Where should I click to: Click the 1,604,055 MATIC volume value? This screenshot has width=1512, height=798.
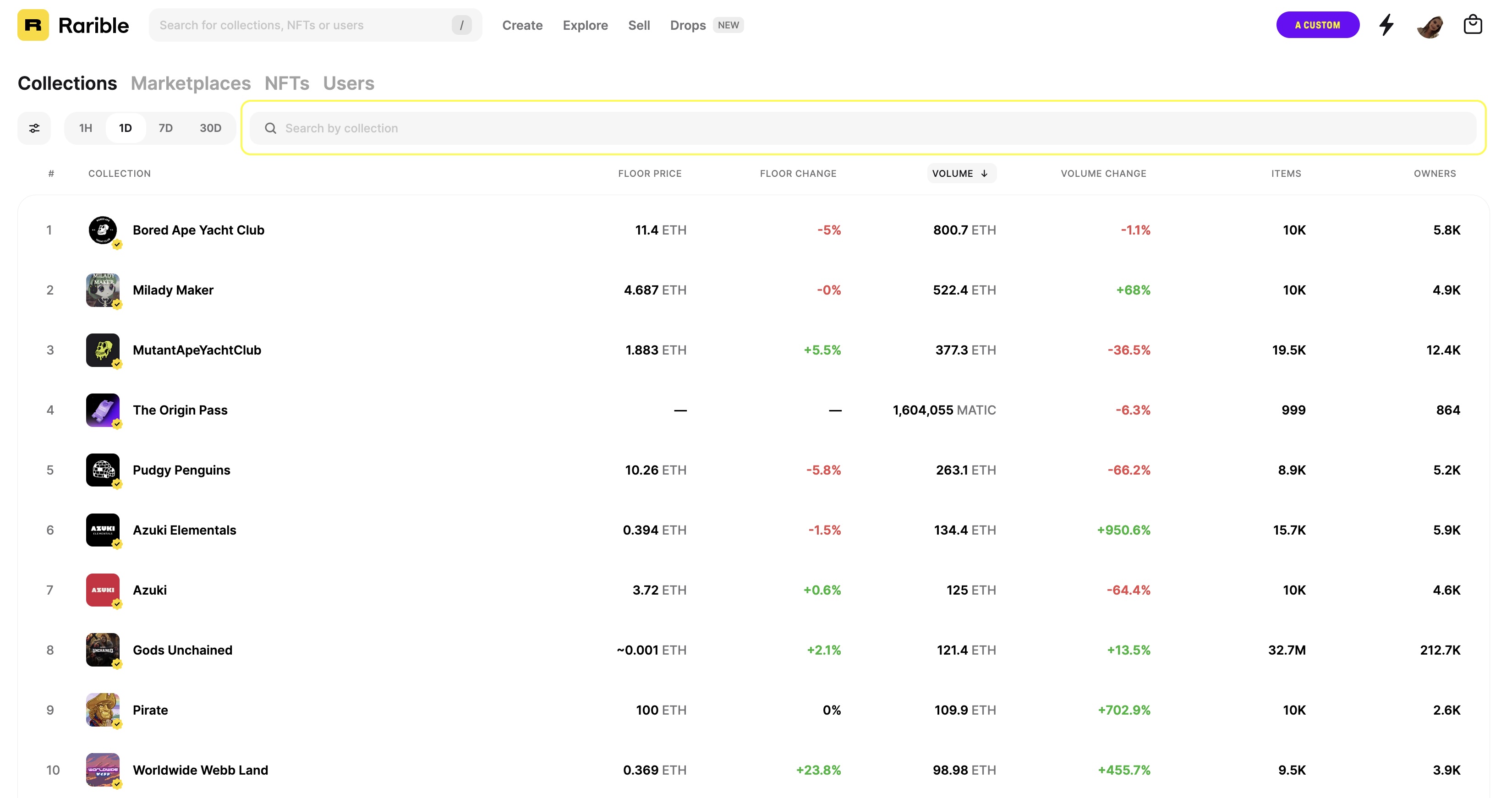point(944,410)
